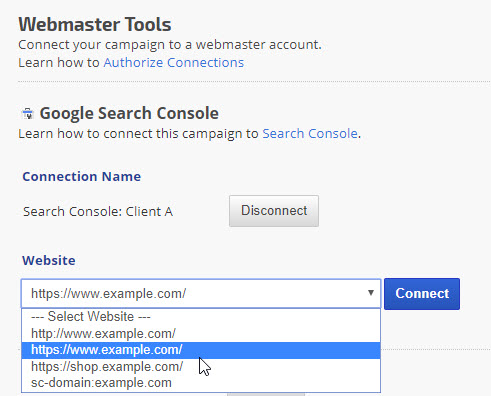
Task: Choose the '--- Select Website ---' option
Action: 201,317
